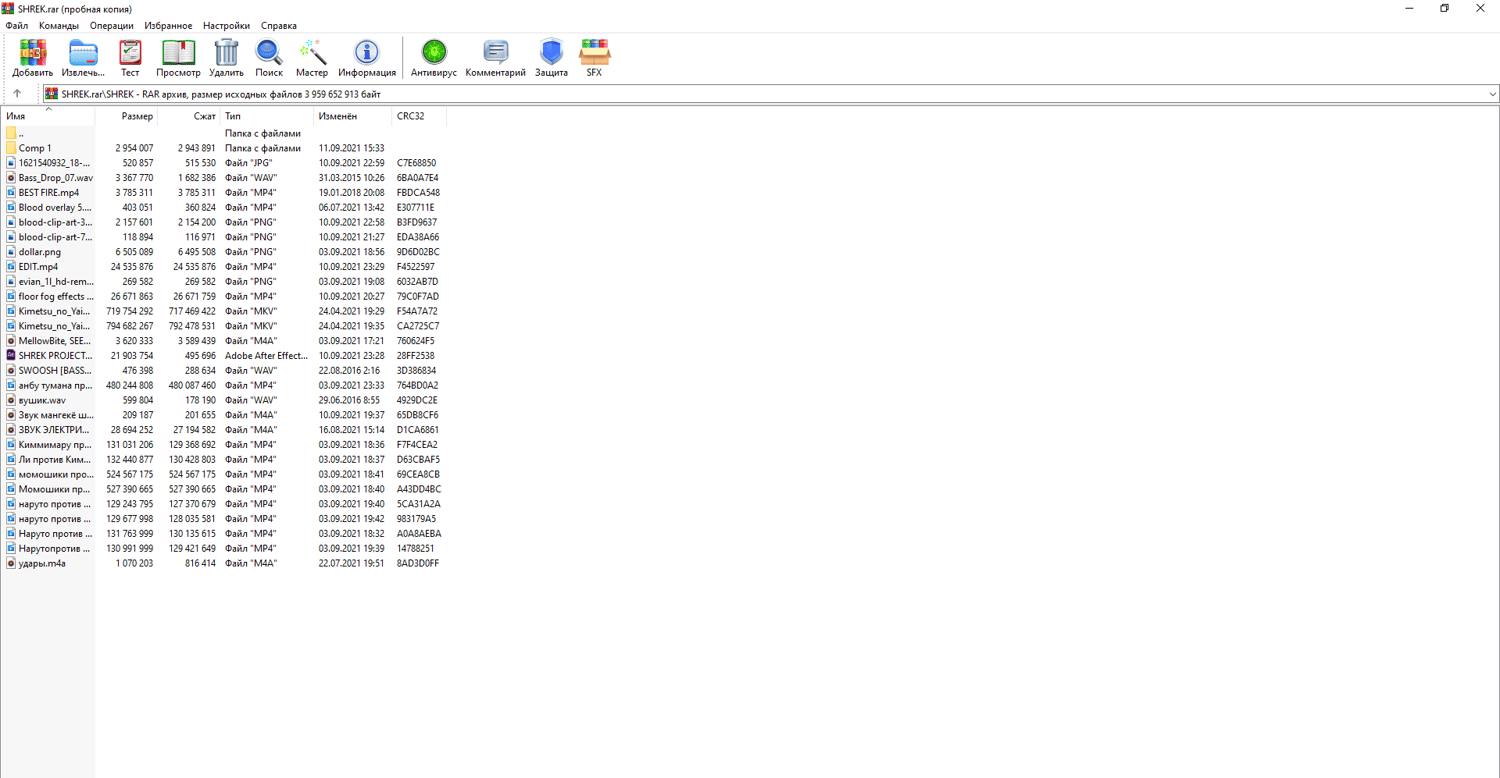Click the вушик.wav file icon

coord(11,400)
